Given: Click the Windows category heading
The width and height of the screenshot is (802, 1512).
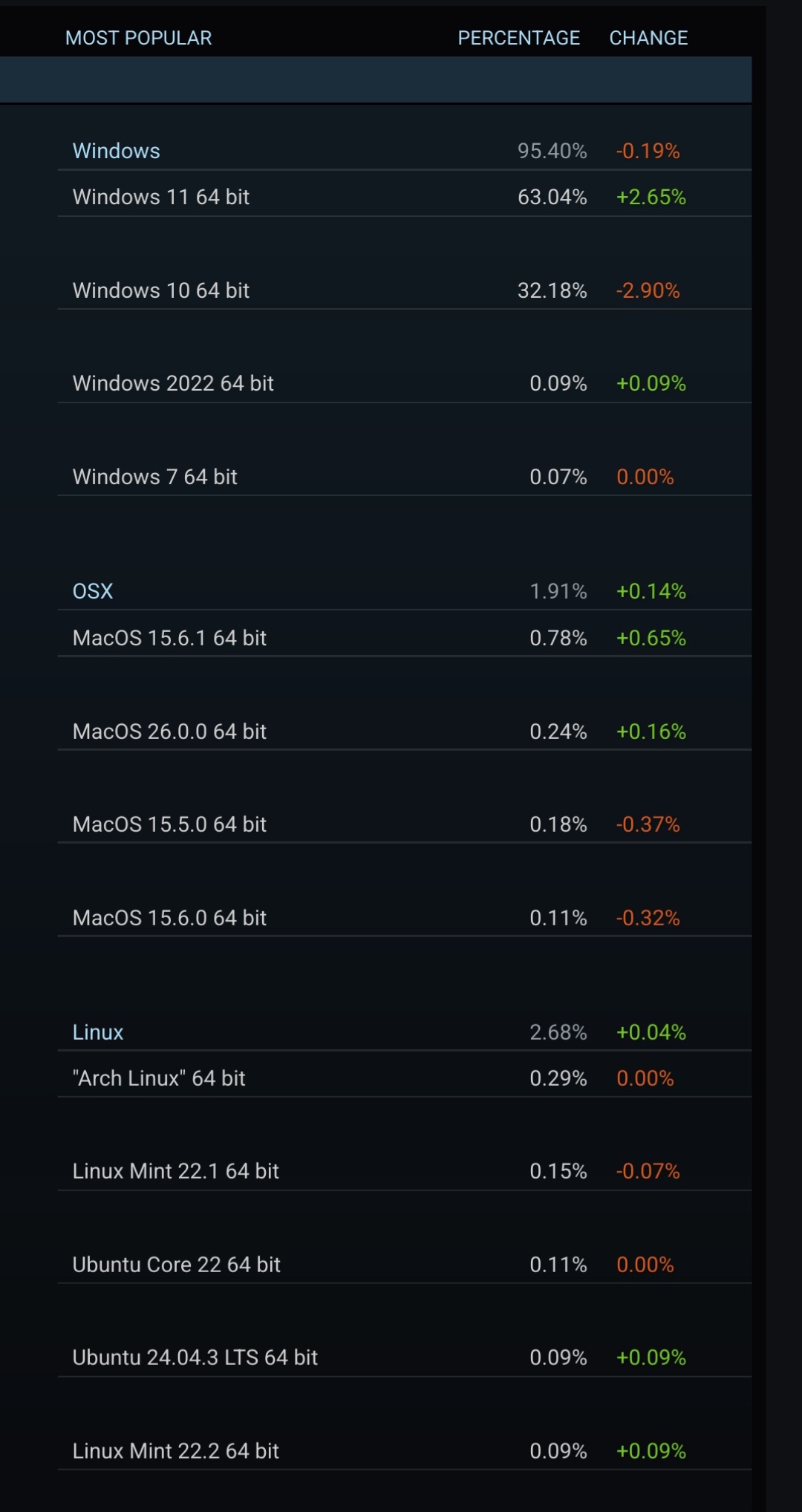Looking at the screenshot, I should click(116, 151).
